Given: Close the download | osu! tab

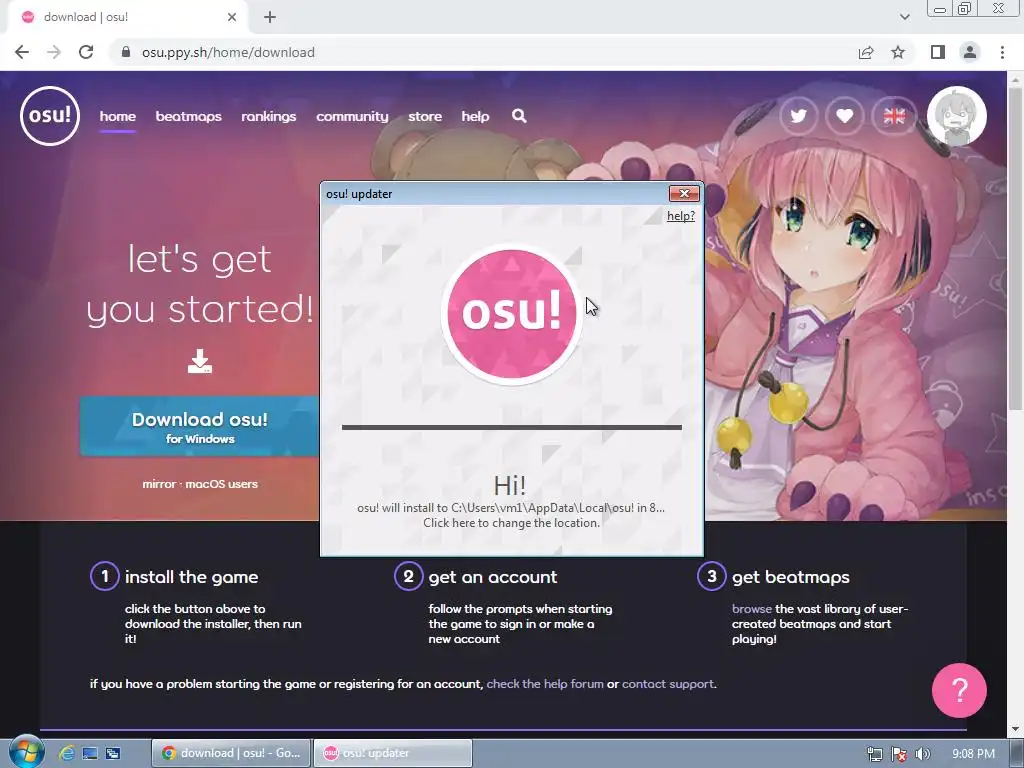Looking at the screenshot, I should pos(232,17).
